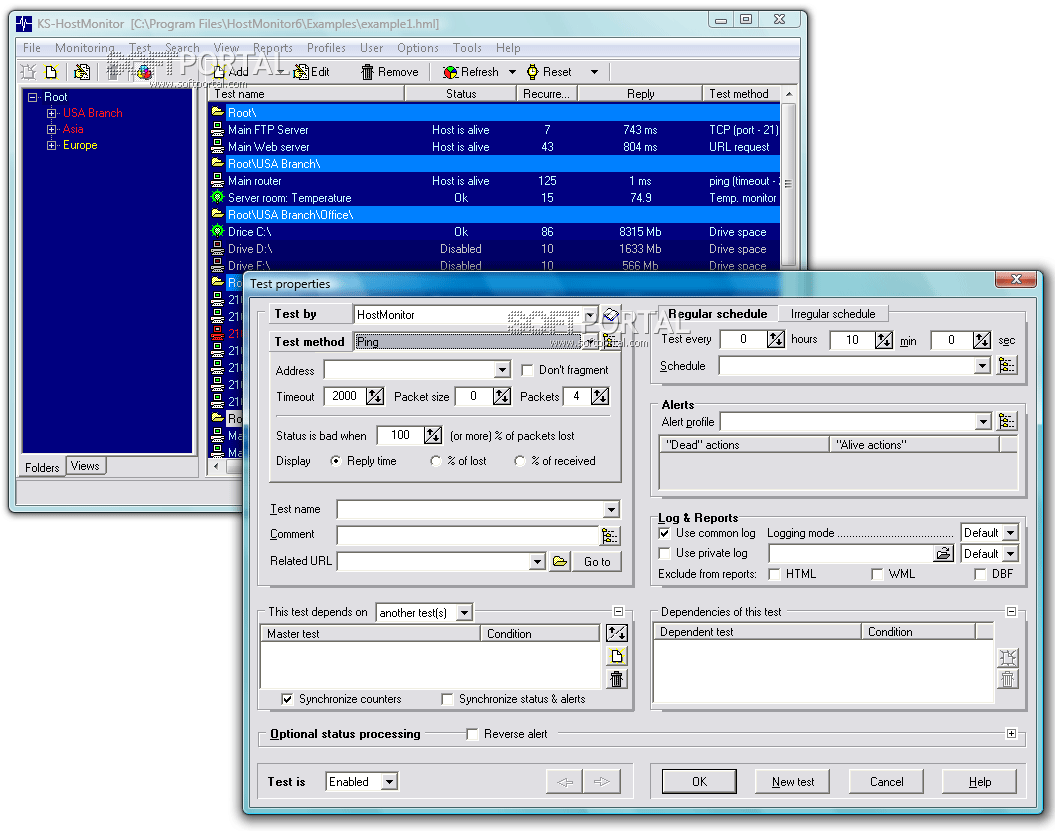Check the DBF exclude checkbox
Viewport: 1055px width, 831px height.
pos(980,574)
